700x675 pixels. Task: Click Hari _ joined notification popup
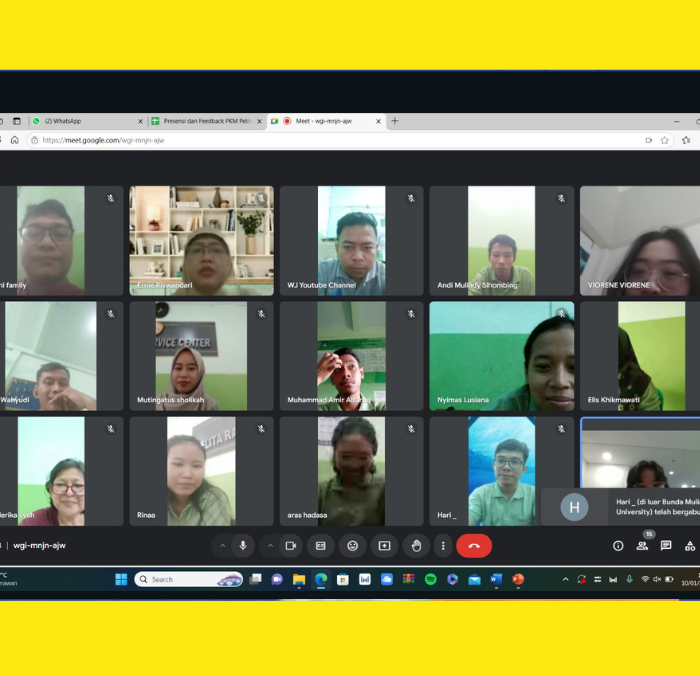[621, 507]
